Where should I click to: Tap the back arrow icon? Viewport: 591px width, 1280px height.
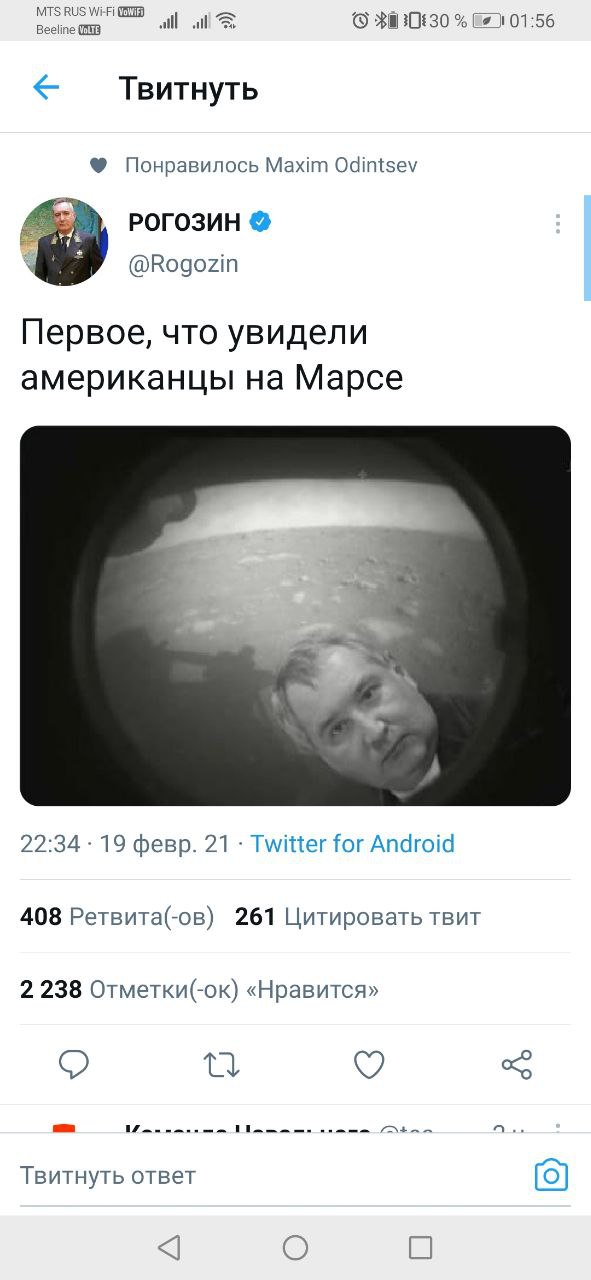[46, 88]
